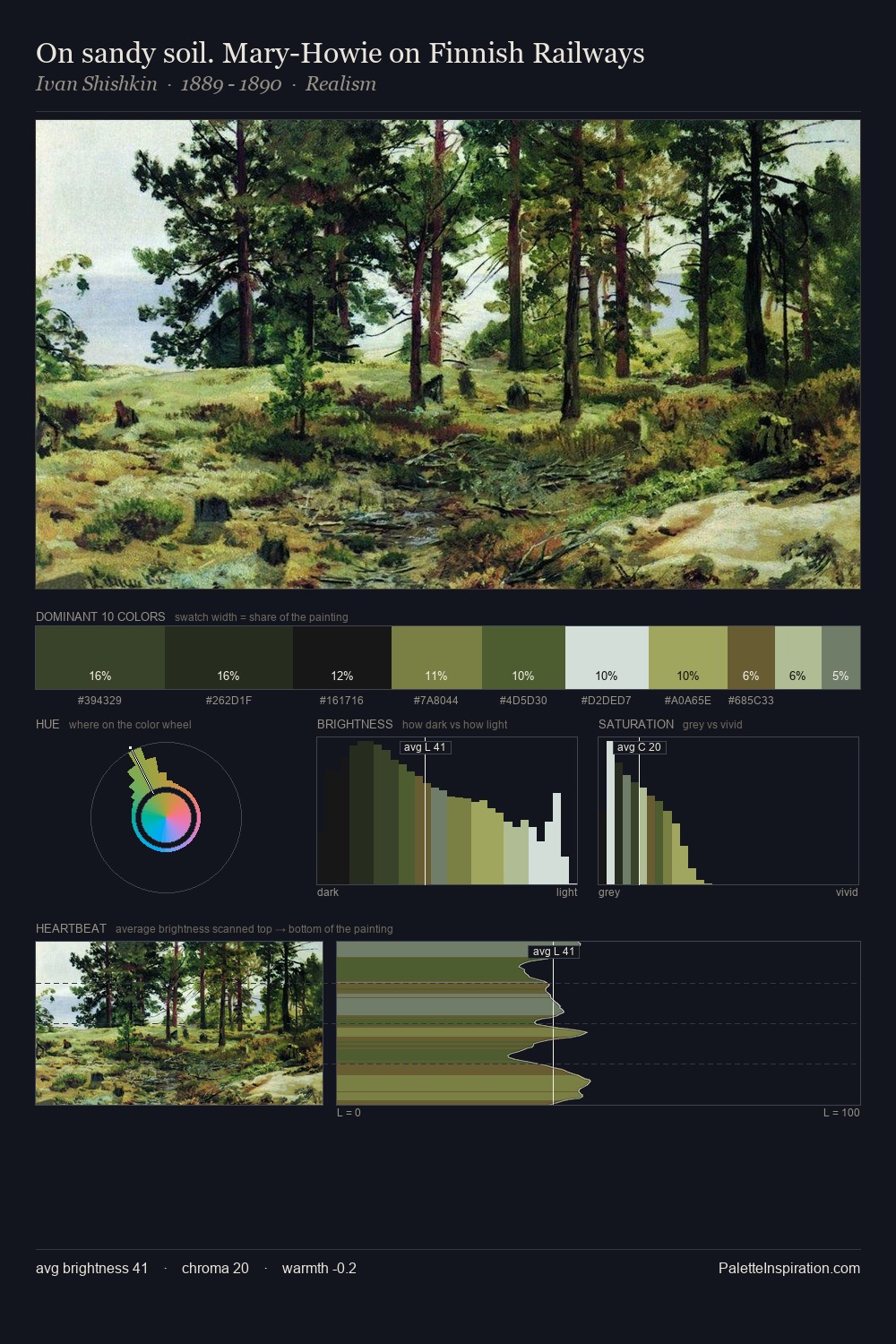Click the 'warmth -0.2' footer stat
The height and width of the screenshot is (1344, 896).
pyautogui.click(x=319, y=1268)
